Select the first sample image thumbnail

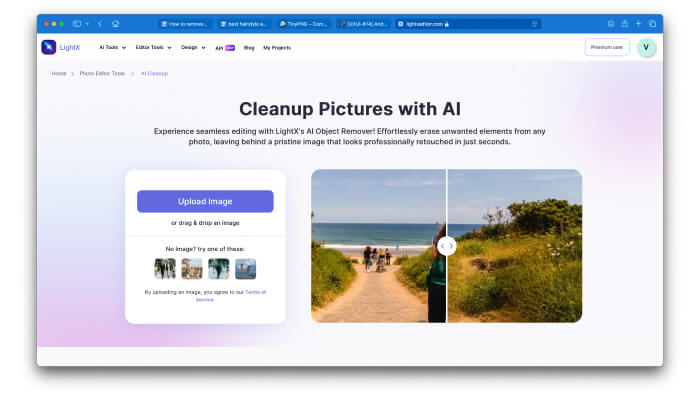tap(165, 269)
